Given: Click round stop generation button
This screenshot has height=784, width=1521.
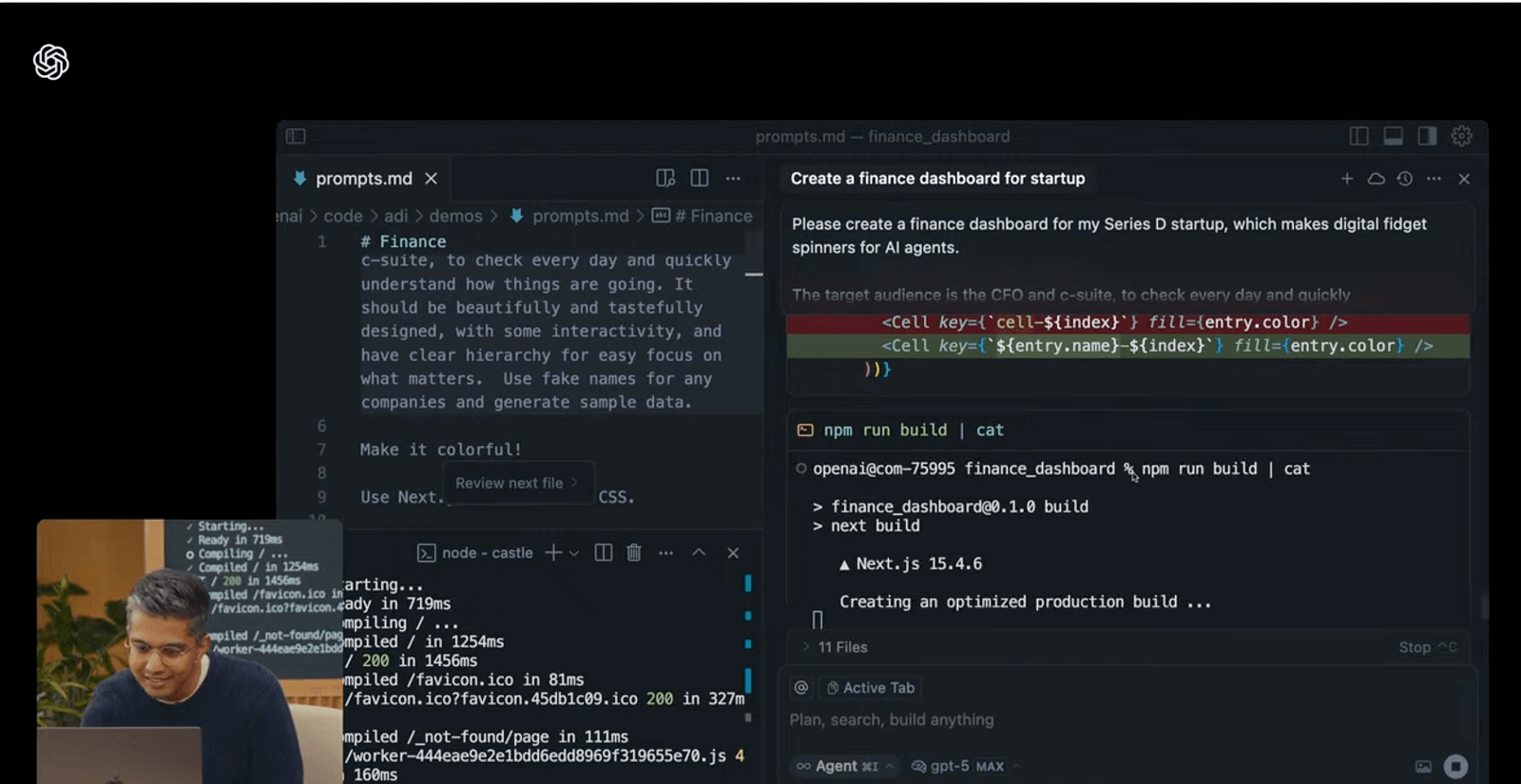Looking at the screenshot, I should pyautogui.click(x=1455, y=766).
